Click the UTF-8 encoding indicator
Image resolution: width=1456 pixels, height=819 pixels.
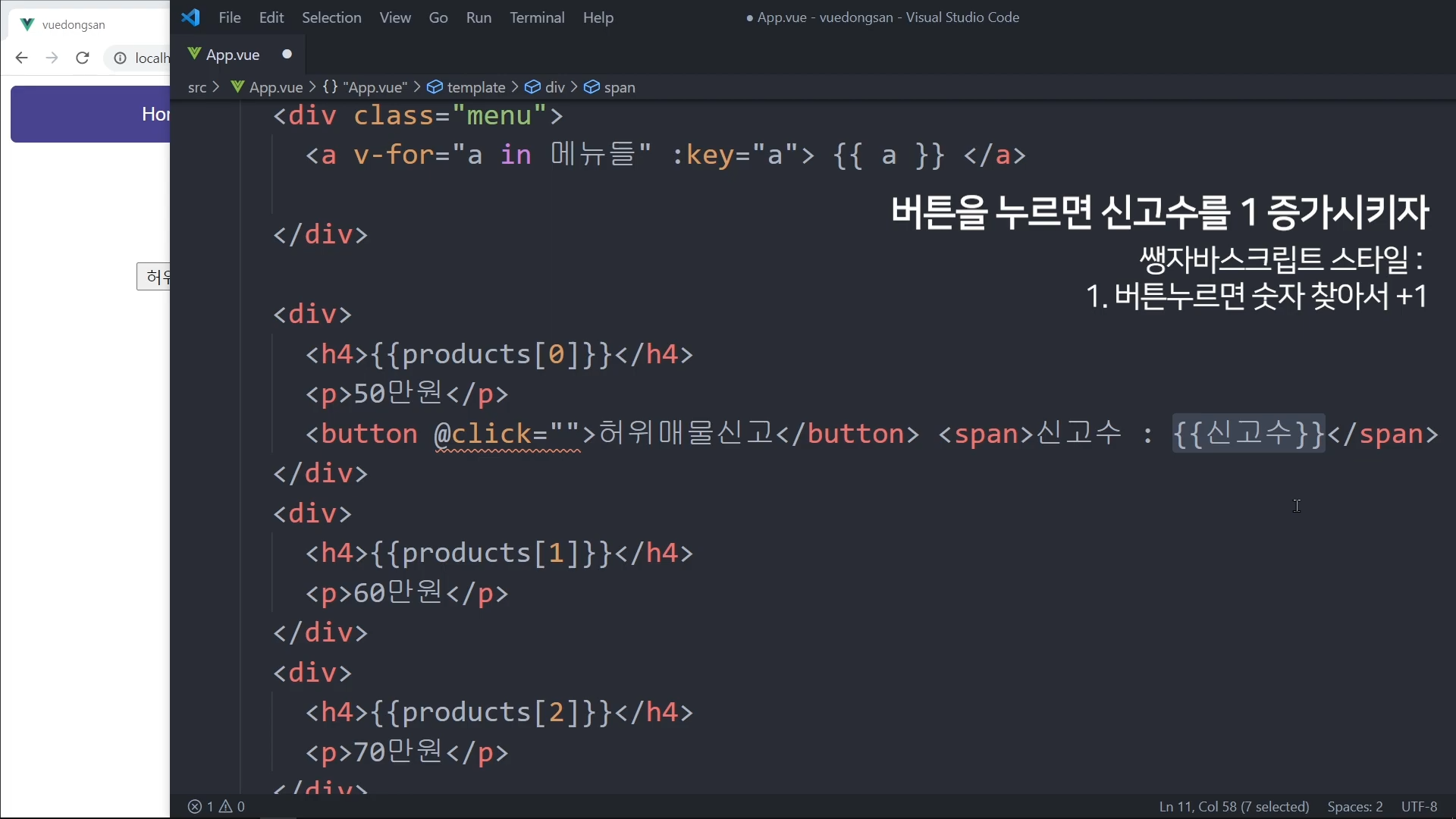tap(1419, 806)
